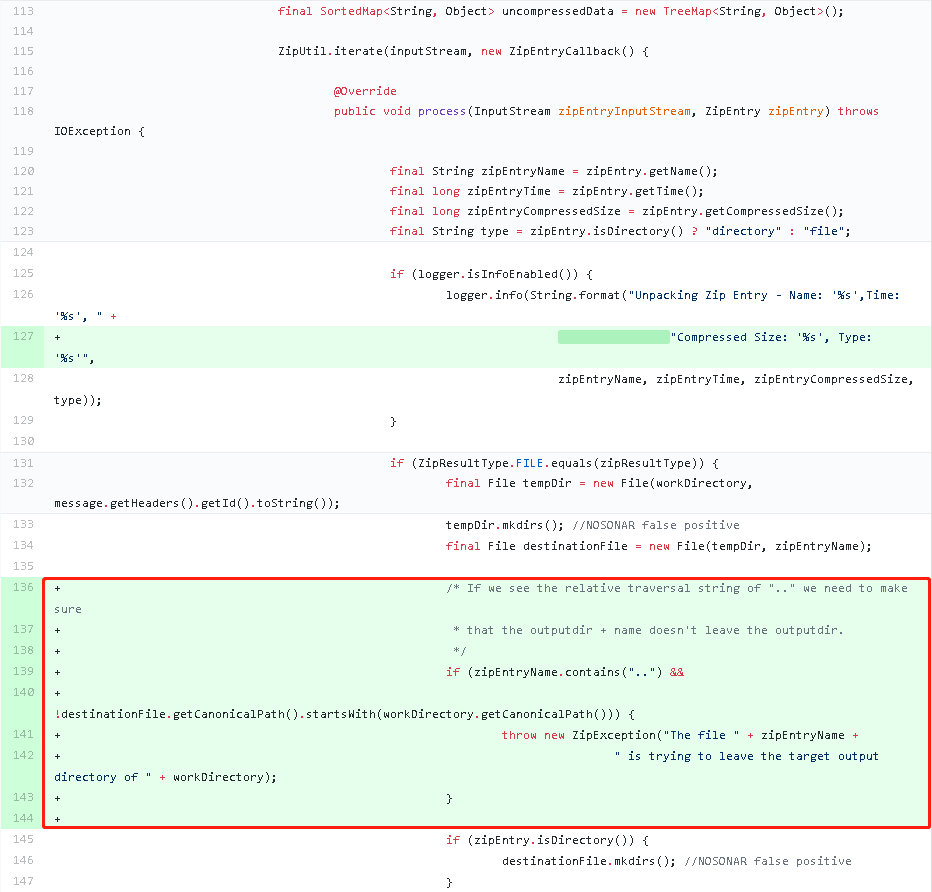932x892 pixels.
Task: Click destinationFile.mkdirs() on line 146
Action: (589, 861)
